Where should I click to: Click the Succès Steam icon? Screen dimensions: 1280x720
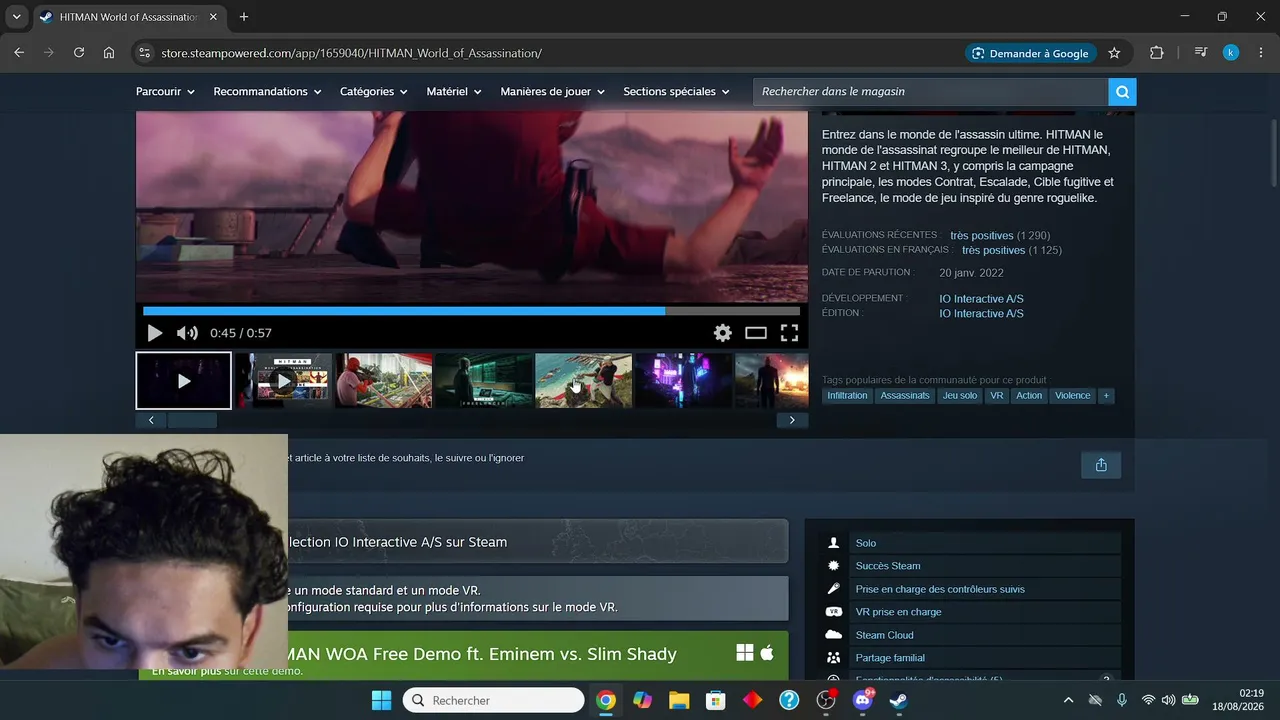834,566
